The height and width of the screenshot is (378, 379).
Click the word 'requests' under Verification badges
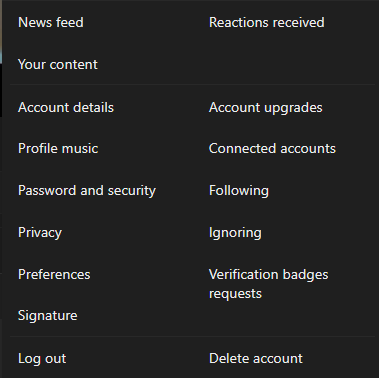pyautogui.click(x=235, y=294)
